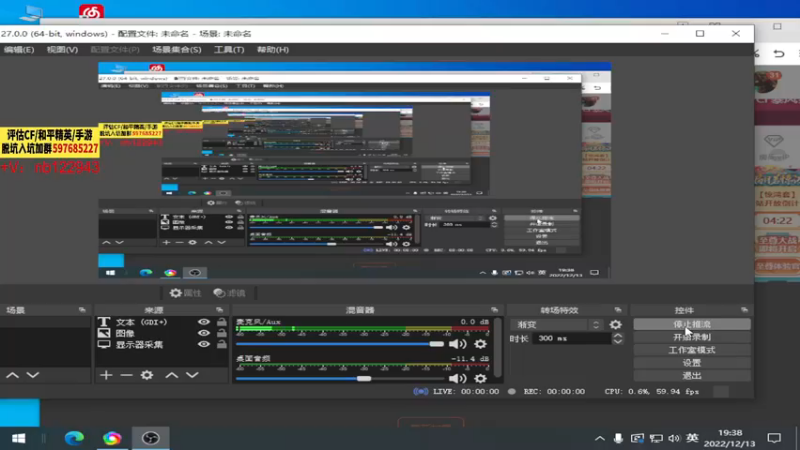800x450 pixels.
Task: Open the 编辑(E) menu
Action: click(19, 49)
